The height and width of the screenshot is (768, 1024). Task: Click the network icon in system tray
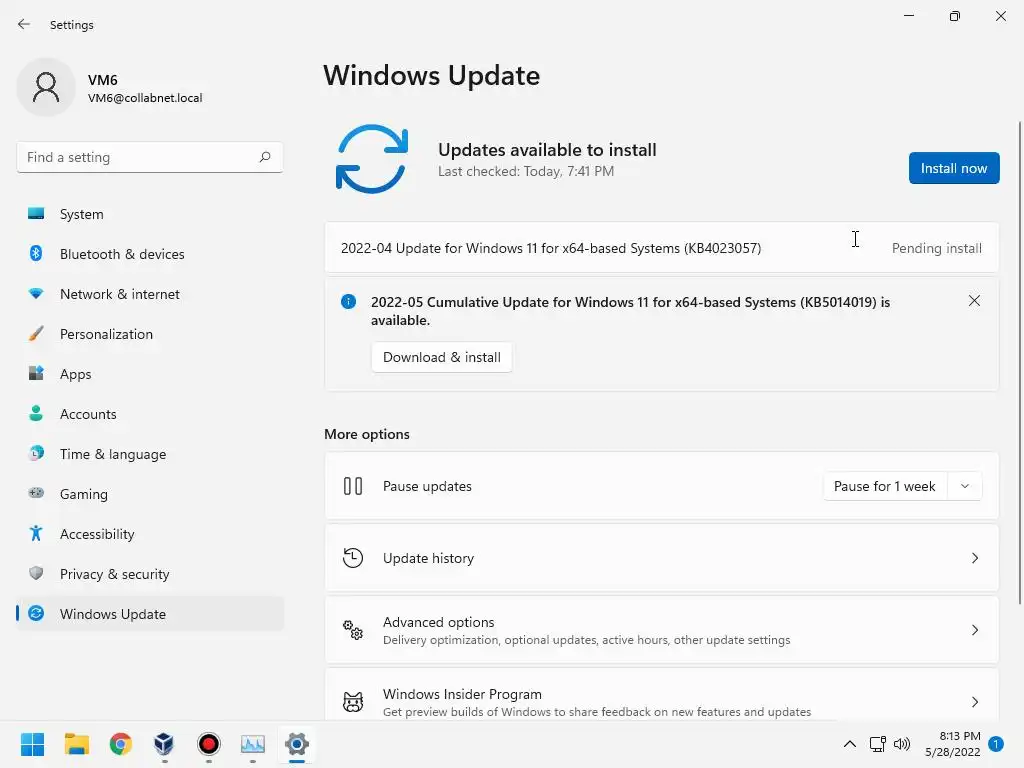click(x=877, y=744)
